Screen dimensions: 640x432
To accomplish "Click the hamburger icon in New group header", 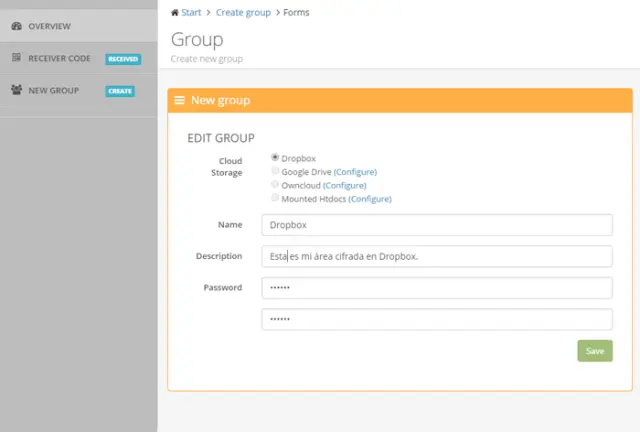I will coord(180,101).
